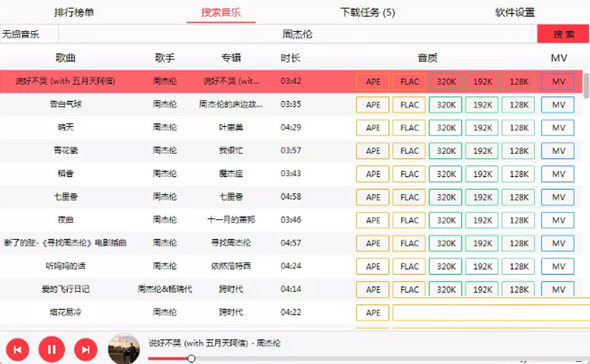
Task: Open the 无损音乐 source dropdown
Action: [29, 34]
